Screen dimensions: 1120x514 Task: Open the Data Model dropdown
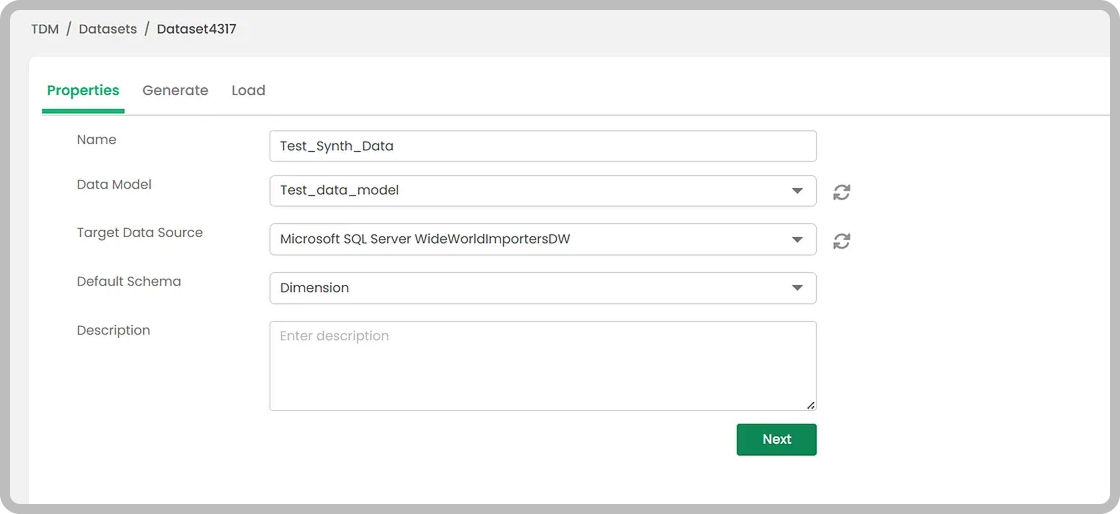pos(543,191)
